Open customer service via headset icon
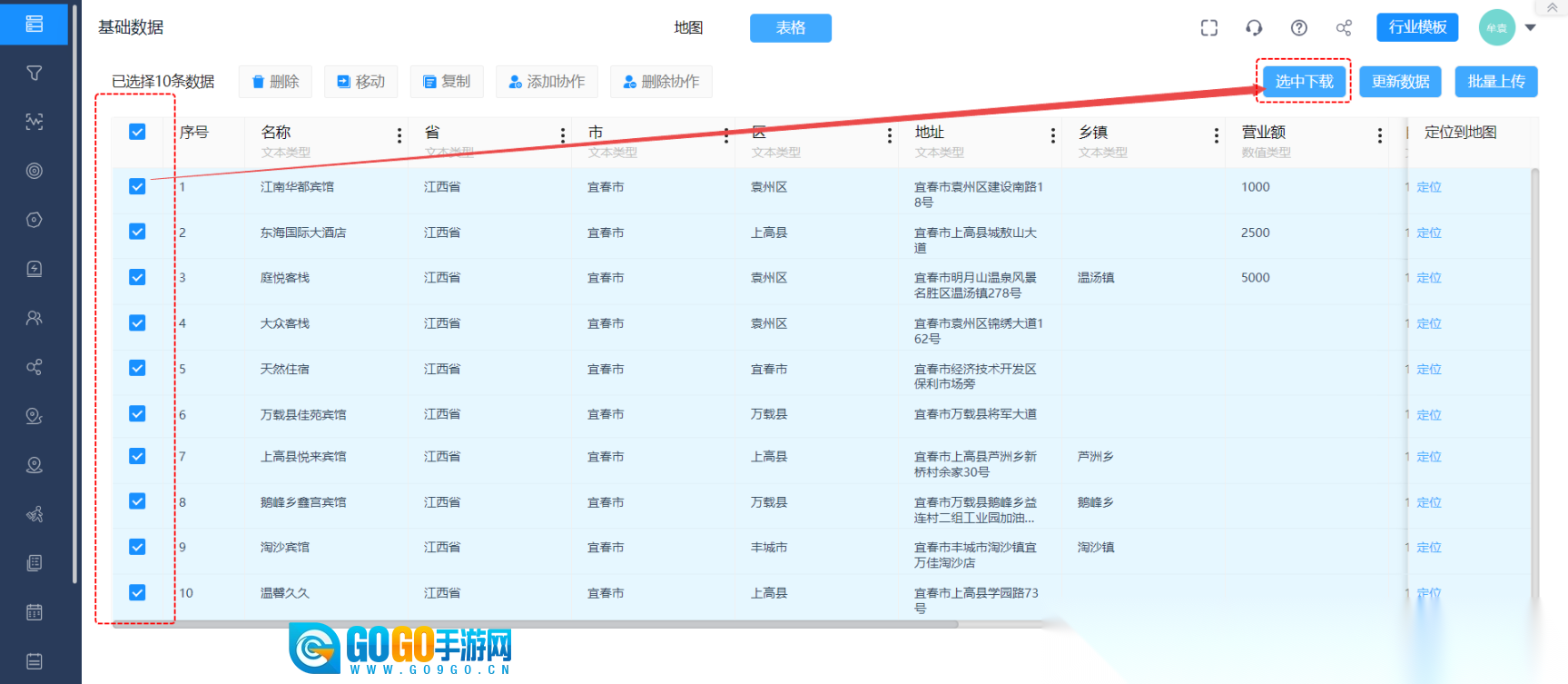The image size is (1568, 684). click(x=1254, y=28)
